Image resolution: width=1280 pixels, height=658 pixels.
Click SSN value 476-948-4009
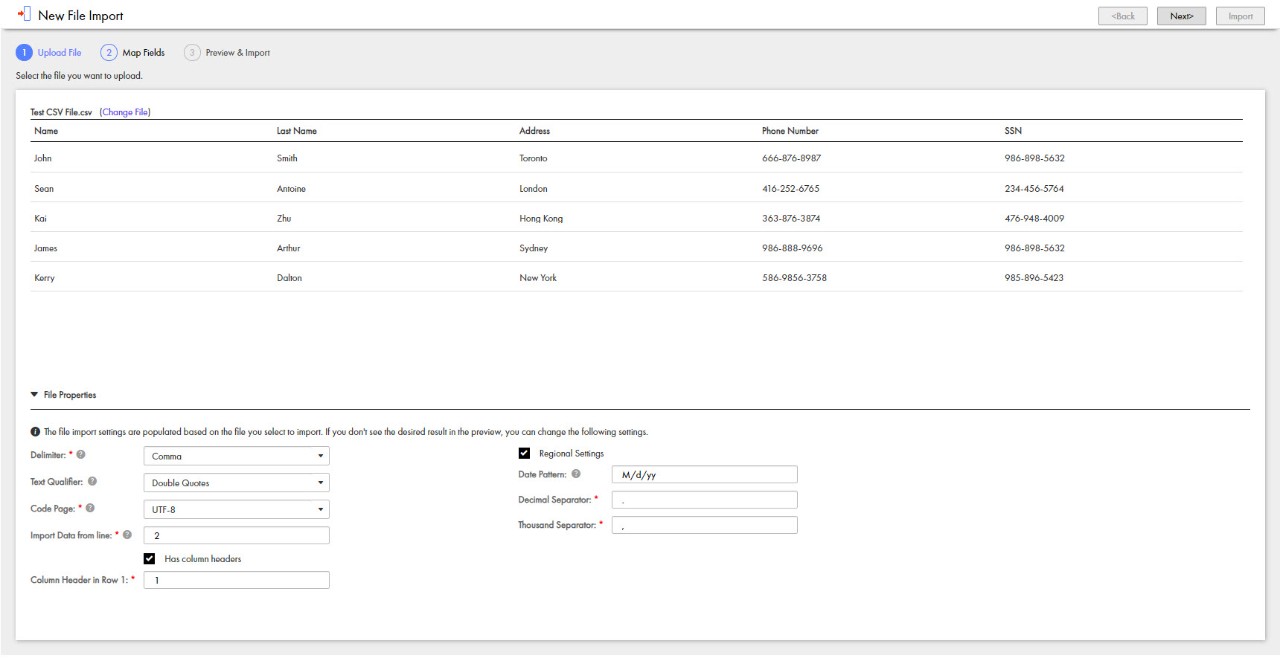click(x=1034, y=218)
